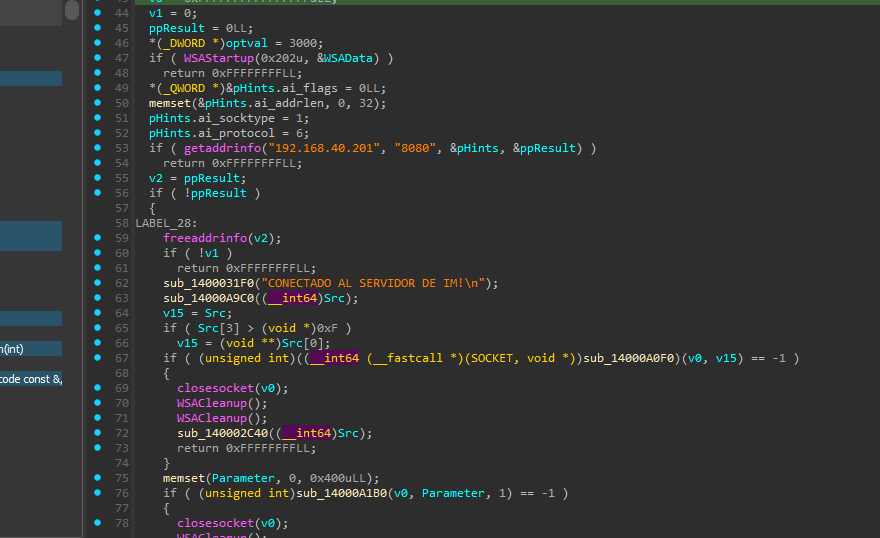Viewport: 880px width, 538px height.
Task: Click the breakpoint dot on line 64
Action: coord(98,312)
